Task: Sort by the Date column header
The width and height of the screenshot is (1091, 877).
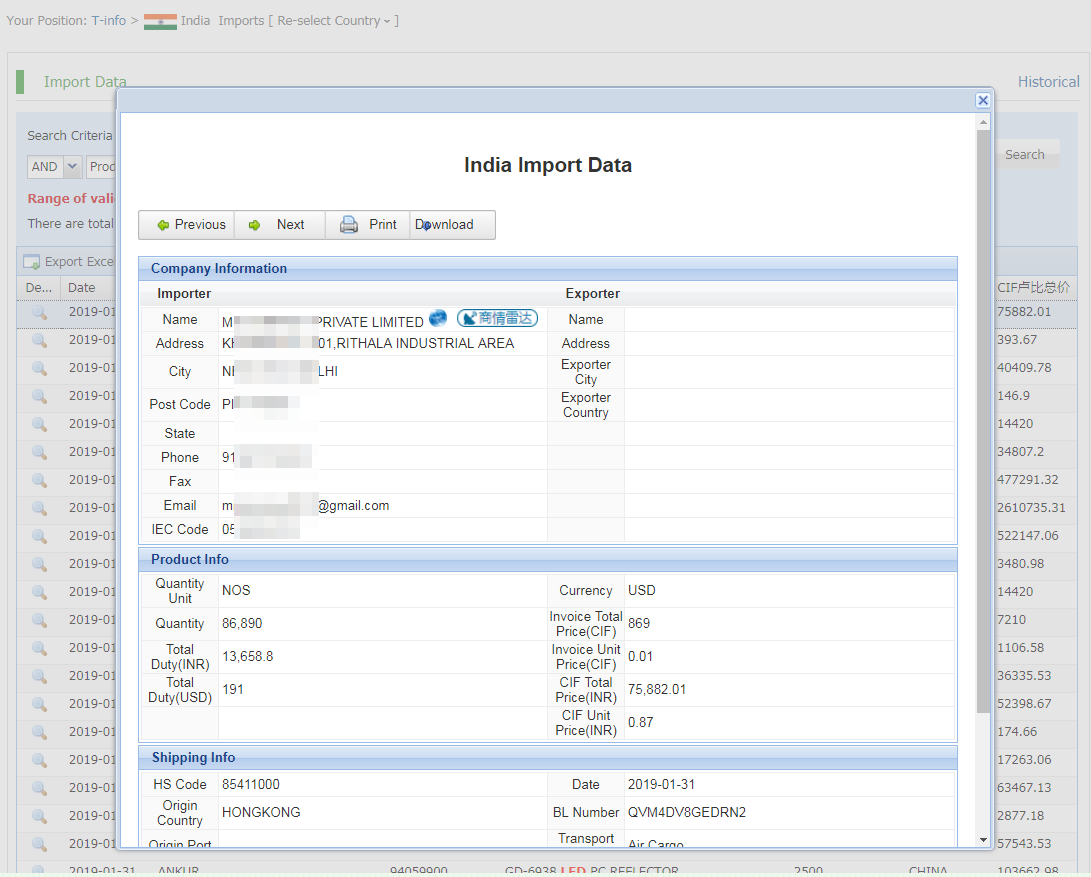Action: pos(82,288)
